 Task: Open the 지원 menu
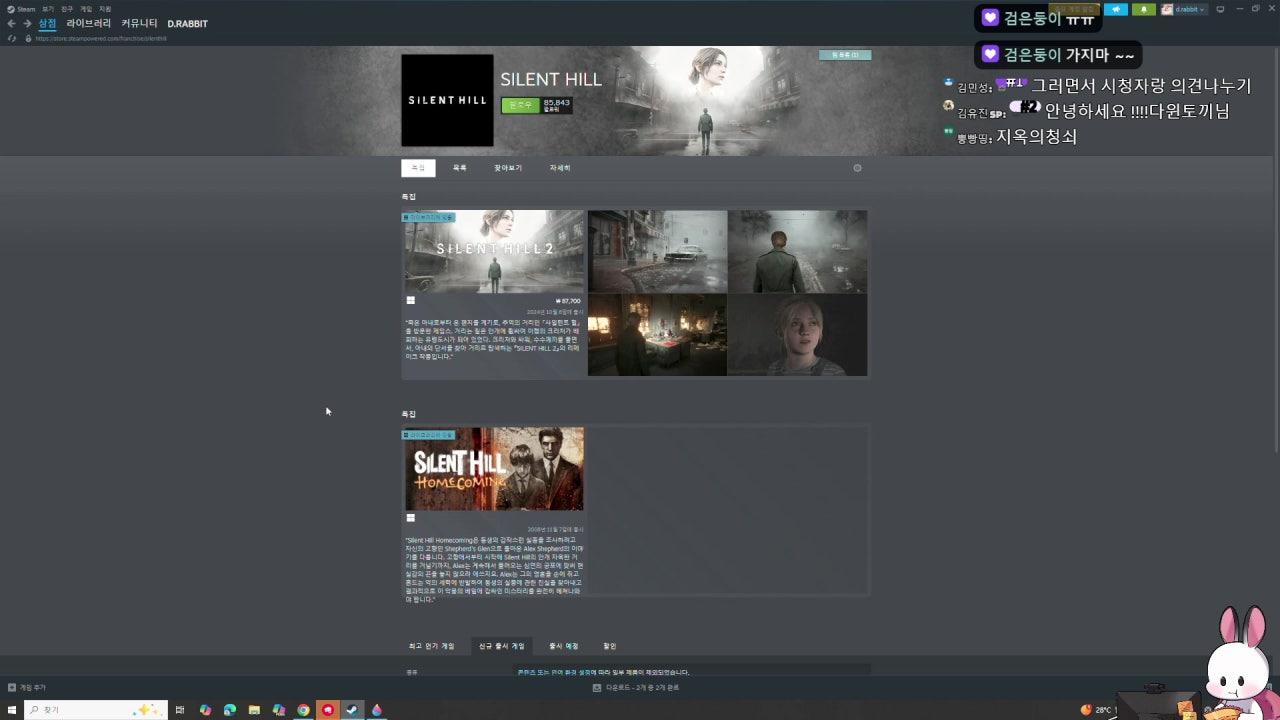pyautogui.click(x=105, y=9)
